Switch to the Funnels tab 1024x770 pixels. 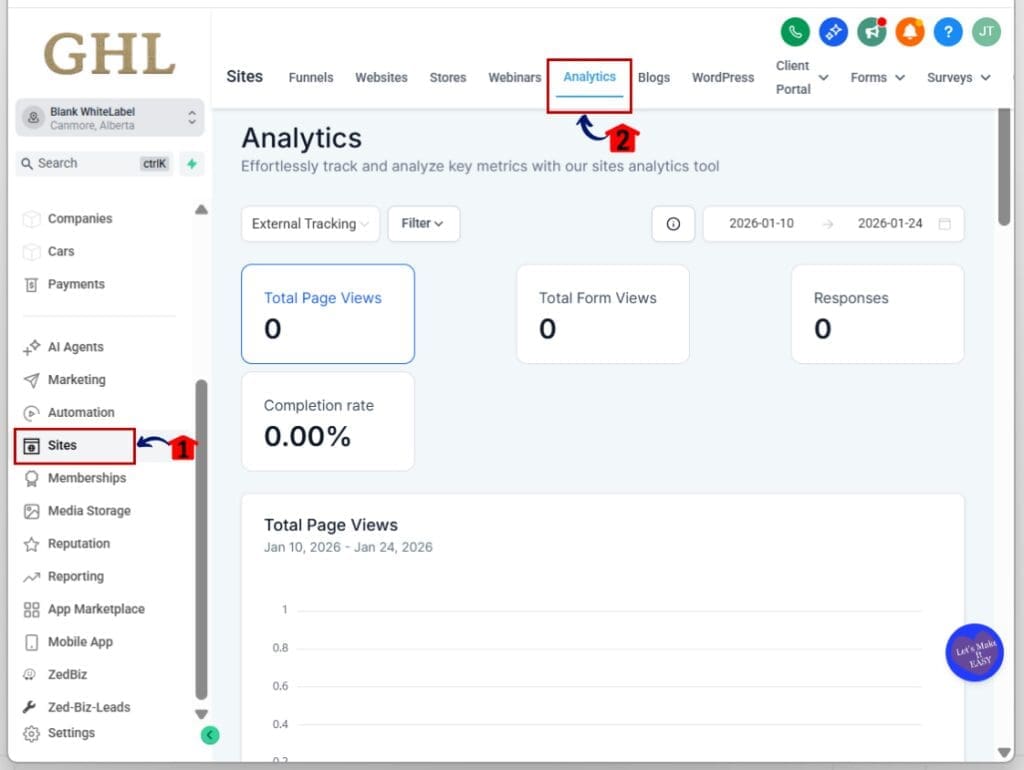(x=311, y=77)
